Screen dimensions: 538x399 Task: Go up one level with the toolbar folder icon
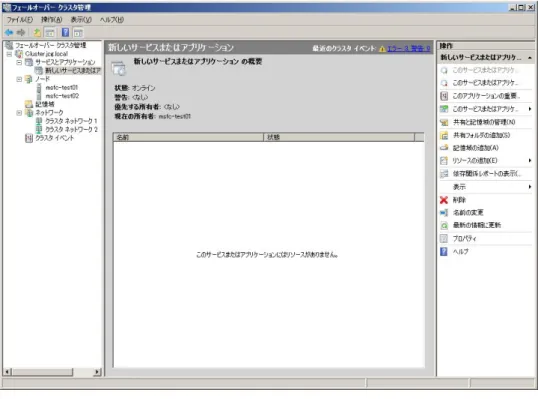tap(37, 33)
